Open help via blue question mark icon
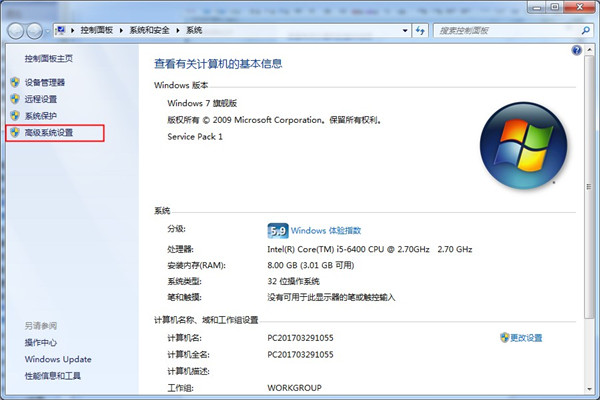The height and width of the screenshot is (400, 600). coord(577,50)
